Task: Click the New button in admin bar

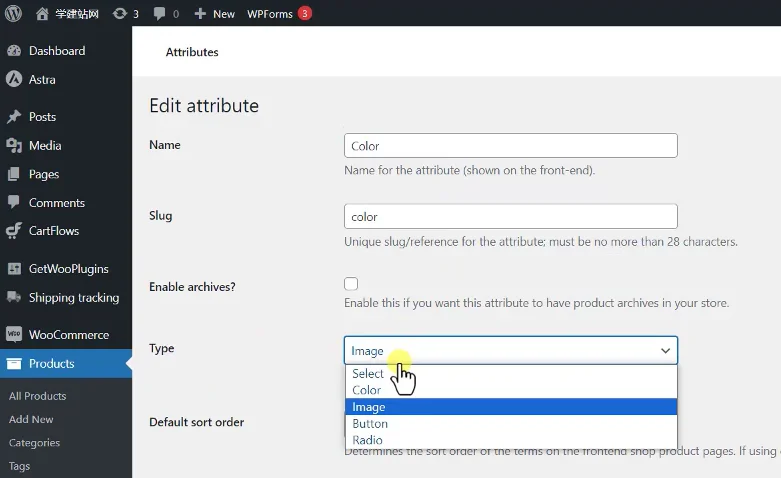Action: (214, 13)
